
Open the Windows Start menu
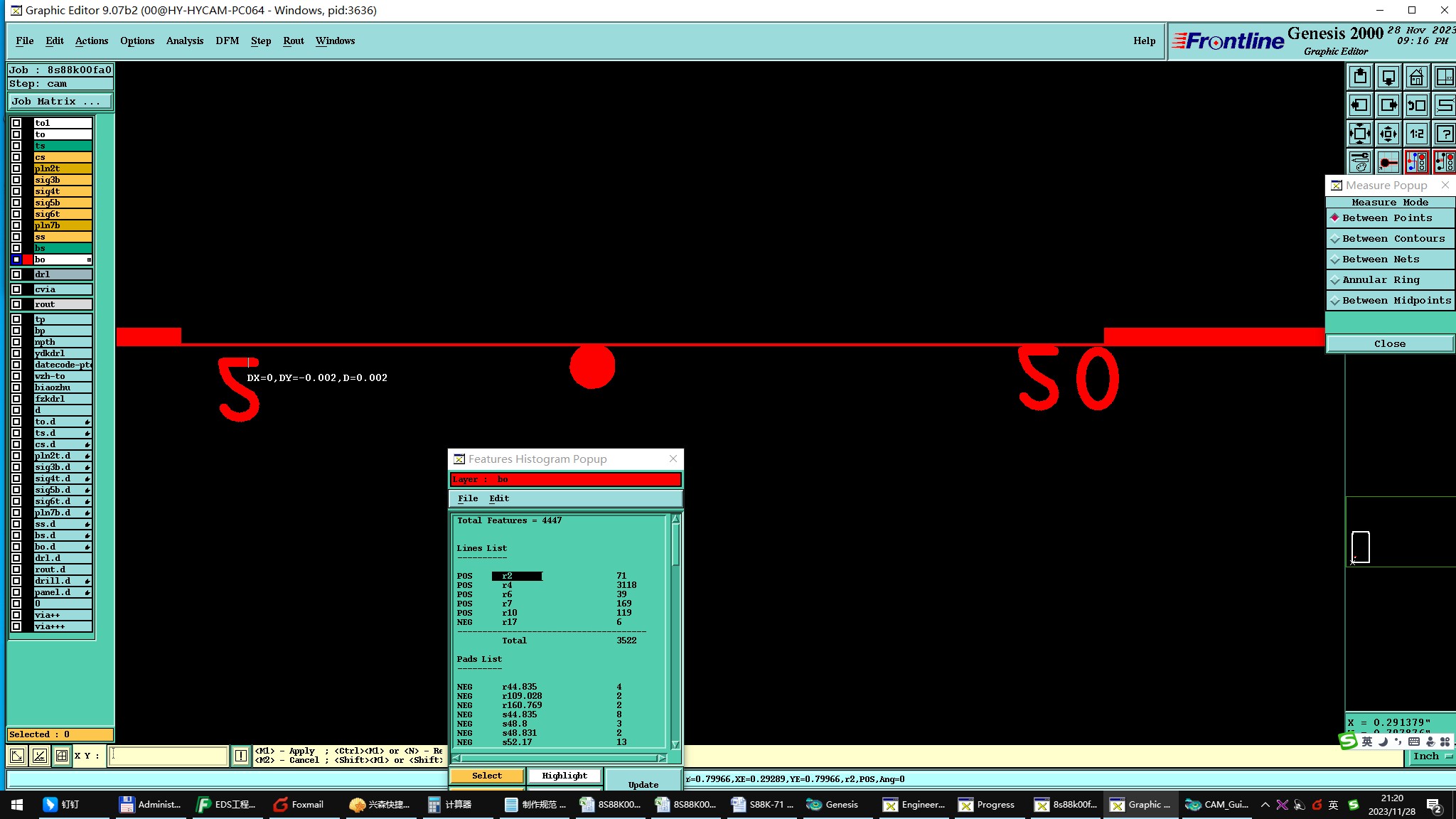click(x=17, y=805)
